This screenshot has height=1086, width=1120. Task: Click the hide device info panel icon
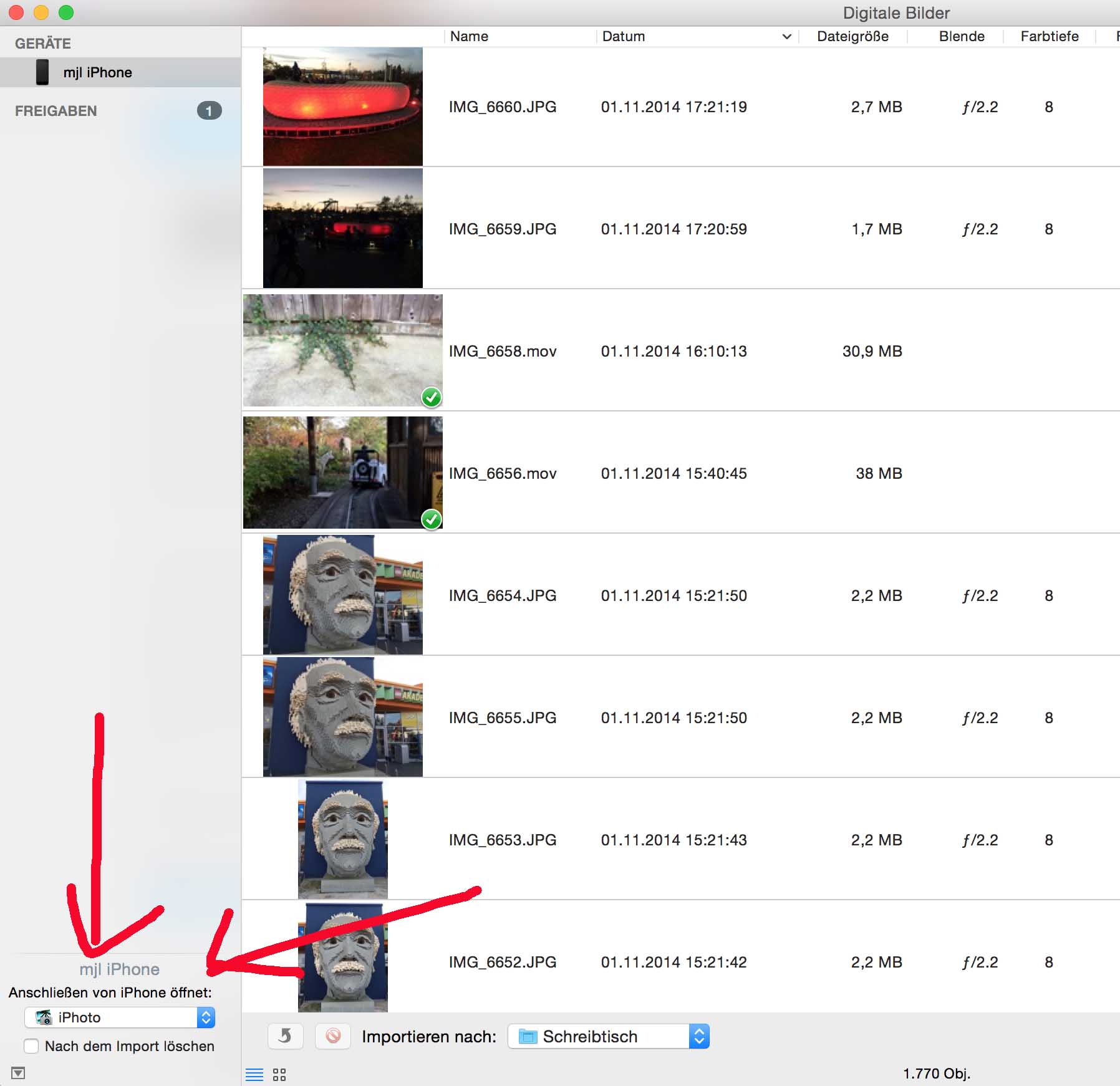(18, 1073)
